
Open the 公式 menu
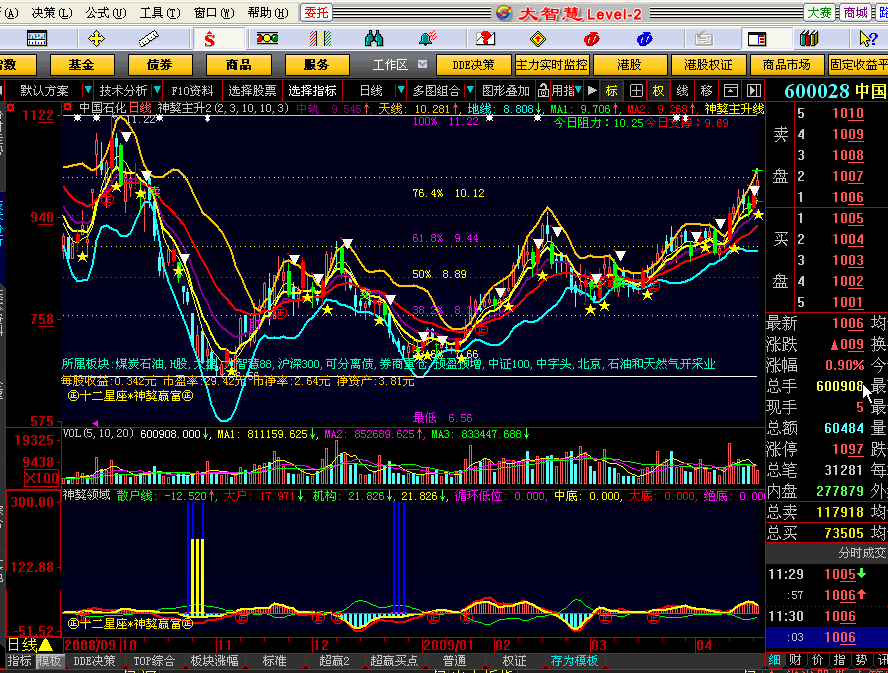pyautogui.click(x=106, y=12)
